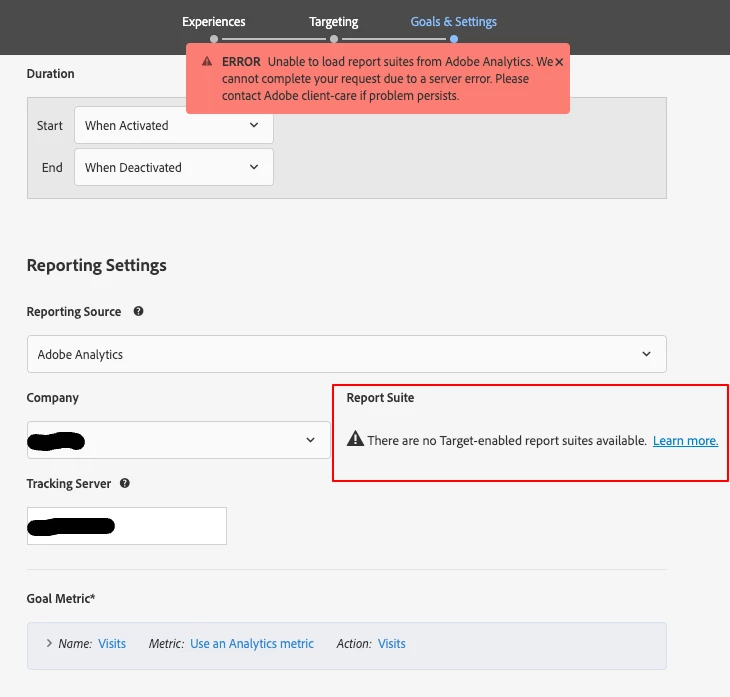Click the Goal Metric* label

[x=61, y=598]
